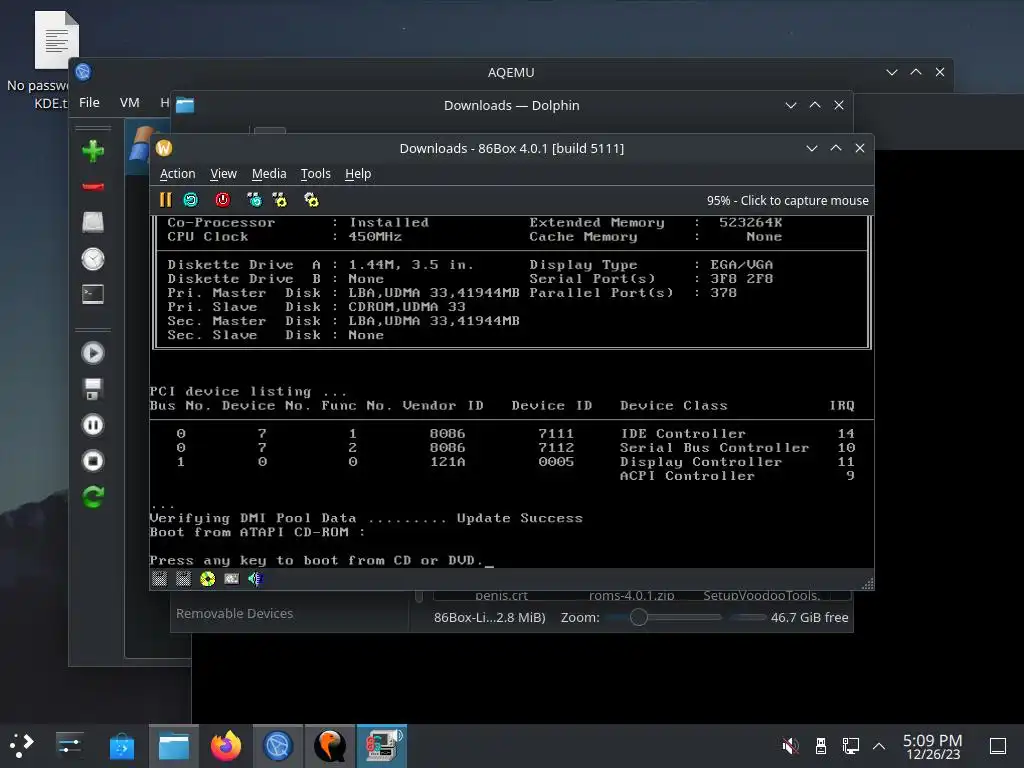Open 86Box window menu app icon
The image size is (1024, 768).
[164, 148]
